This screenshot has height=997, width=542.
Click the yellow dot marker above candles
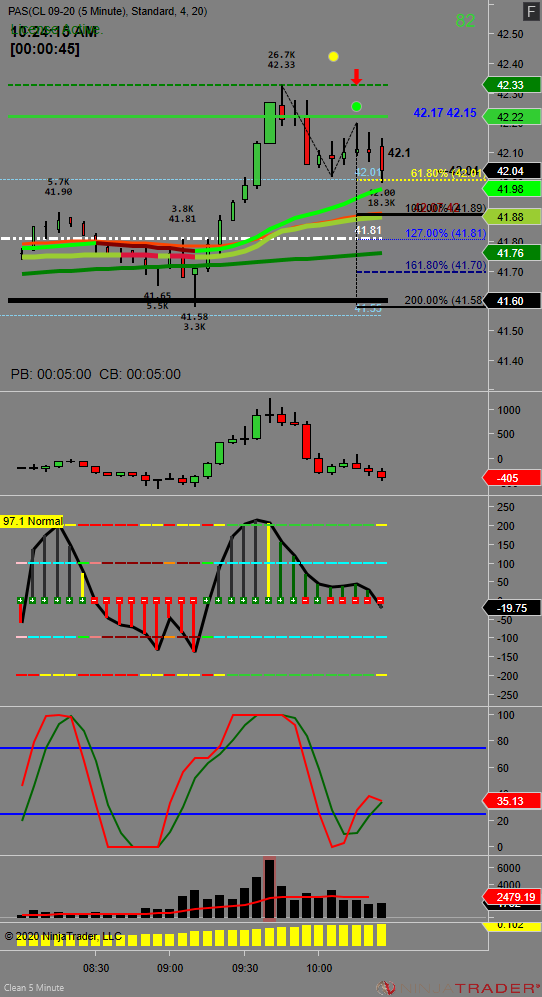(x=333, y=57)
